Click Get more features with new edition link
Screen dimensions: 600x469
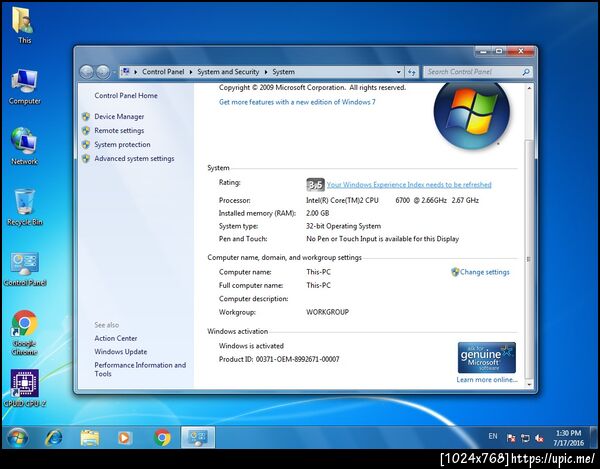coord(297,102)
